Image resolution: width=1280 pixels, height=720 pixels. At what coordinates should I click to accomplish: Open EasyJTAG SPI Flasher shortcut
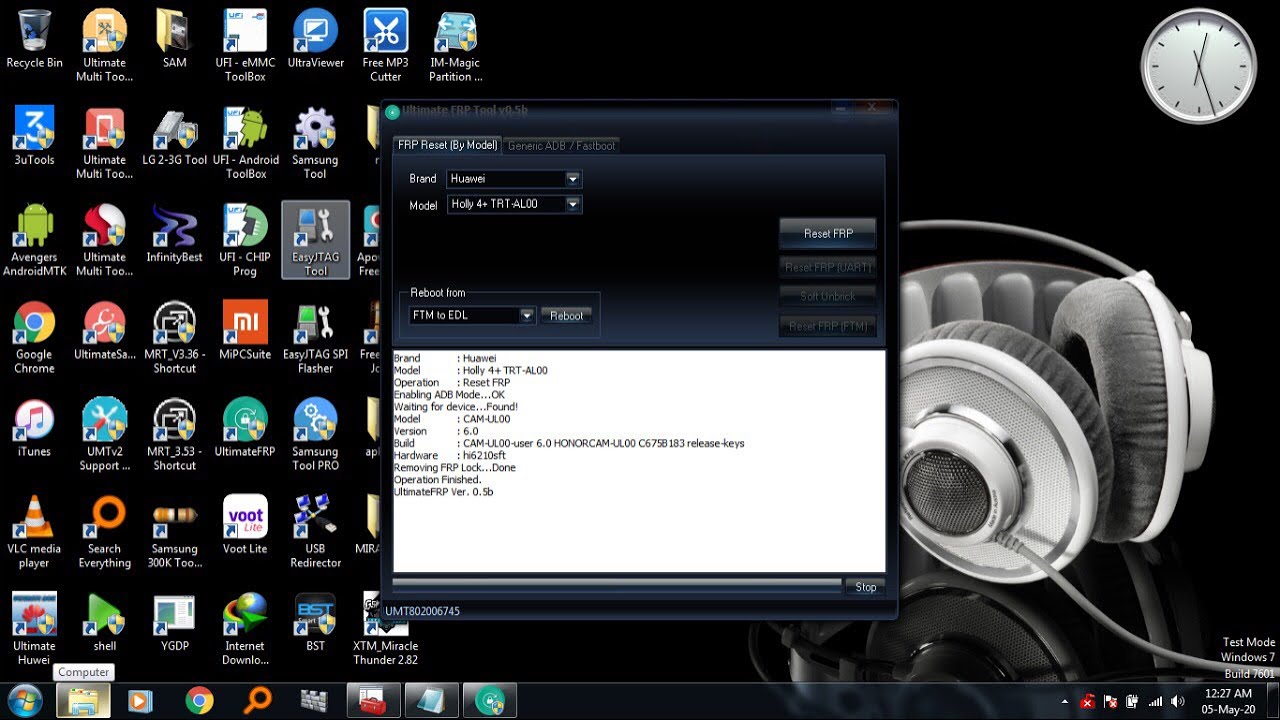coord(315,337)
